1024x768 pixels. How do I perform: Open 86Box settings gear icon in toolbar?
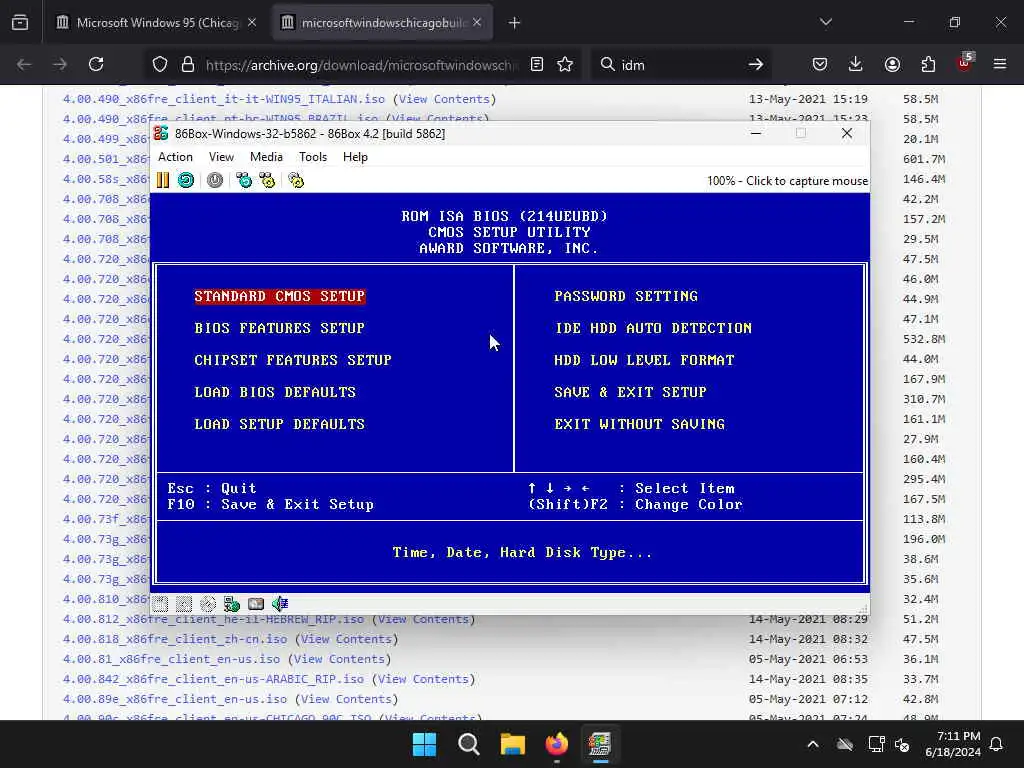click(296, 180)
